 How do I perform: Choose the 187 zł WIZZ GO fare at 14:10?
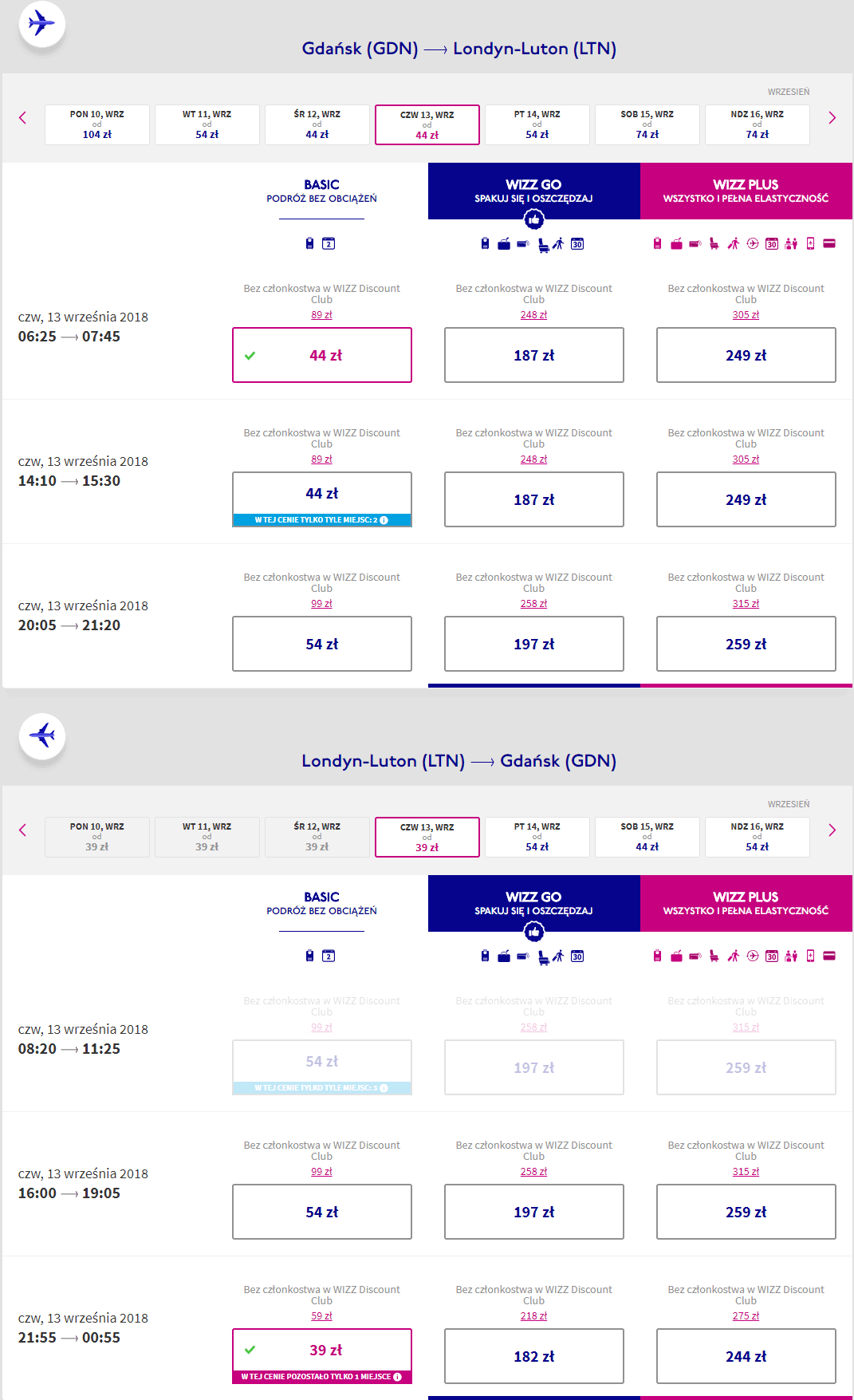(x=533, y=499)
